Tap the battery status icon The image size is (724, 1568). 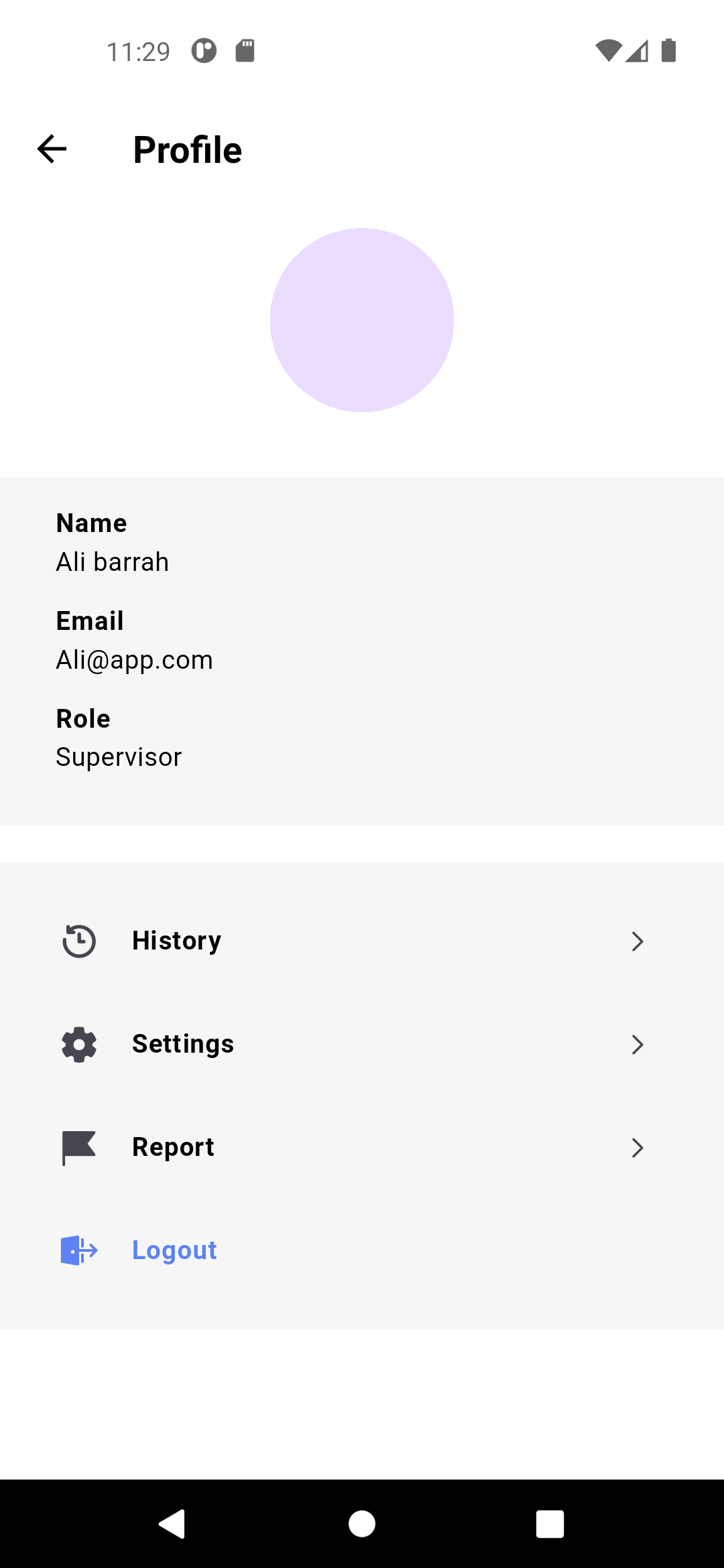click(x=668, y=51)
